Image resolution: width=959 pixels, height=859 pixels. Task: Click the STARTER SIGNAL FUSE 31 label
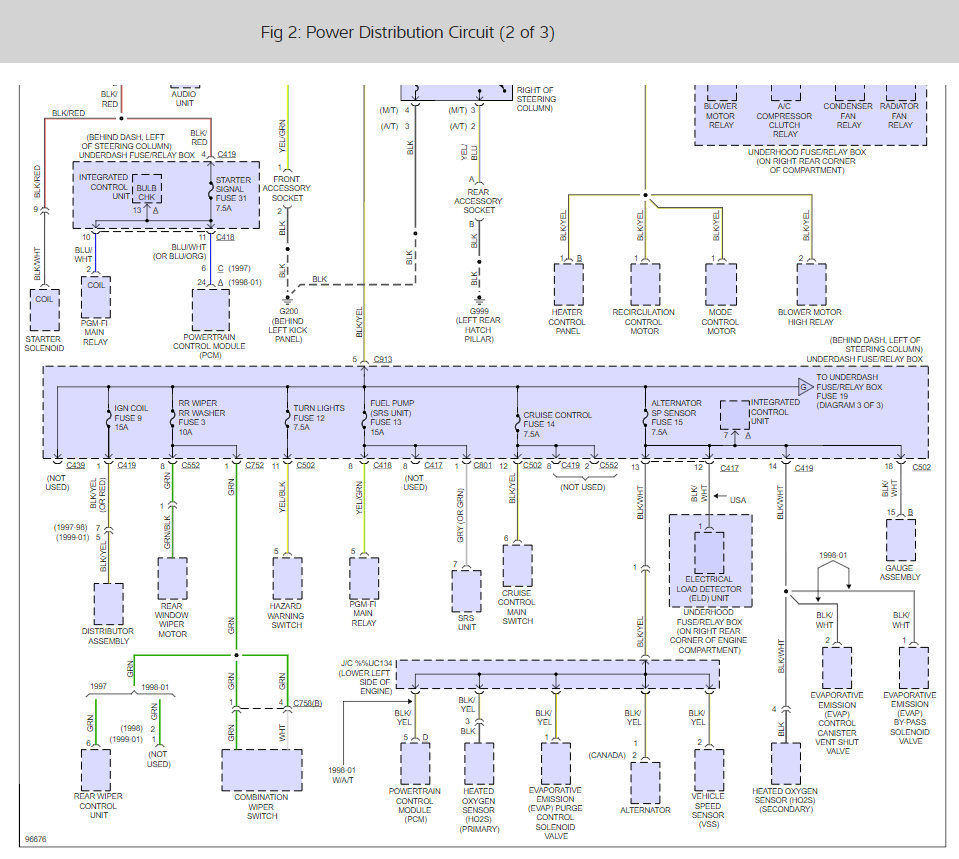232,194
